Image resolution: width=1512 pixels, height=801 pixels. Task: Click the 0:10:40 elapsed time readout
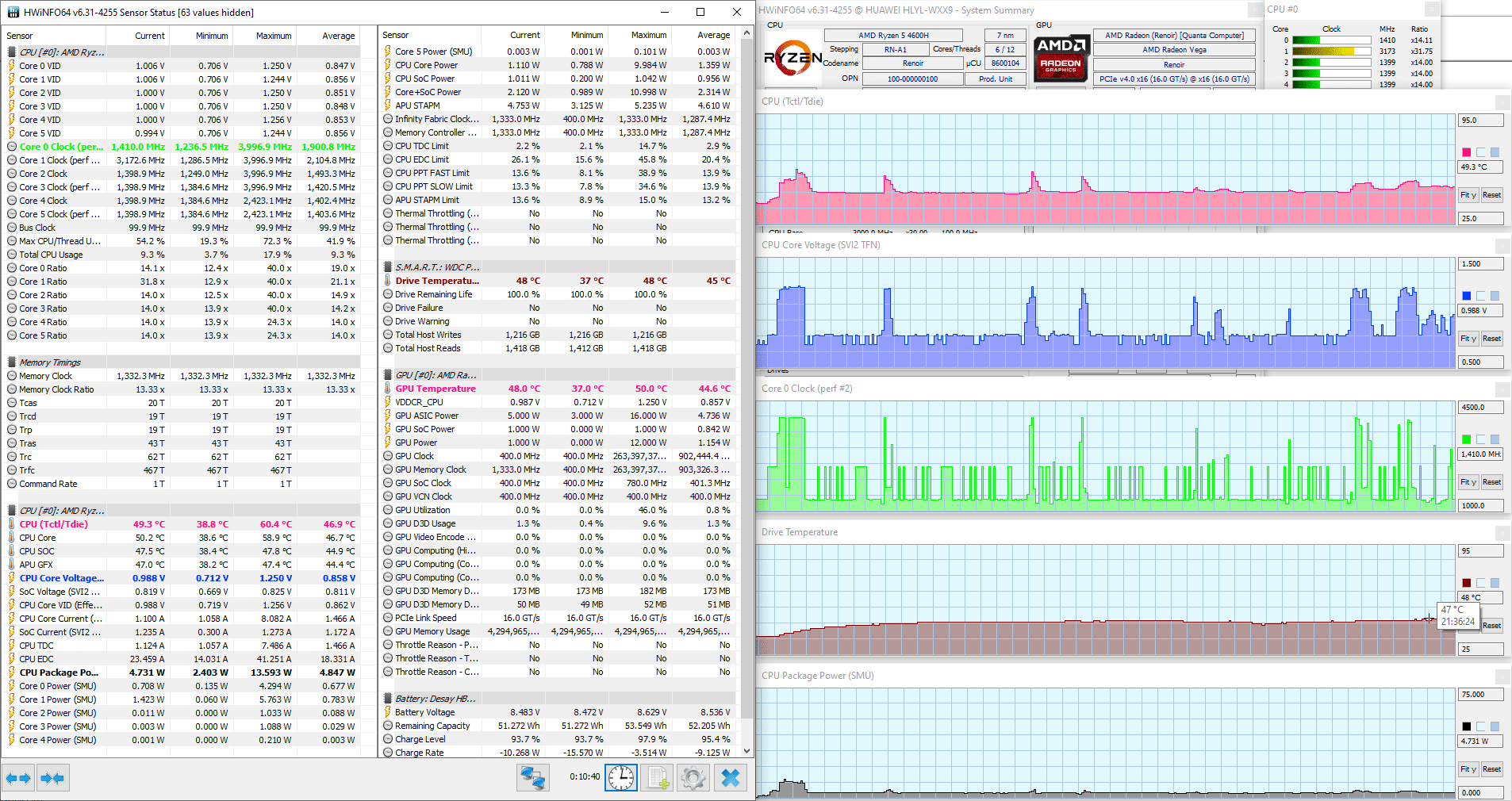pyautogui.click(x=585, y=777)
